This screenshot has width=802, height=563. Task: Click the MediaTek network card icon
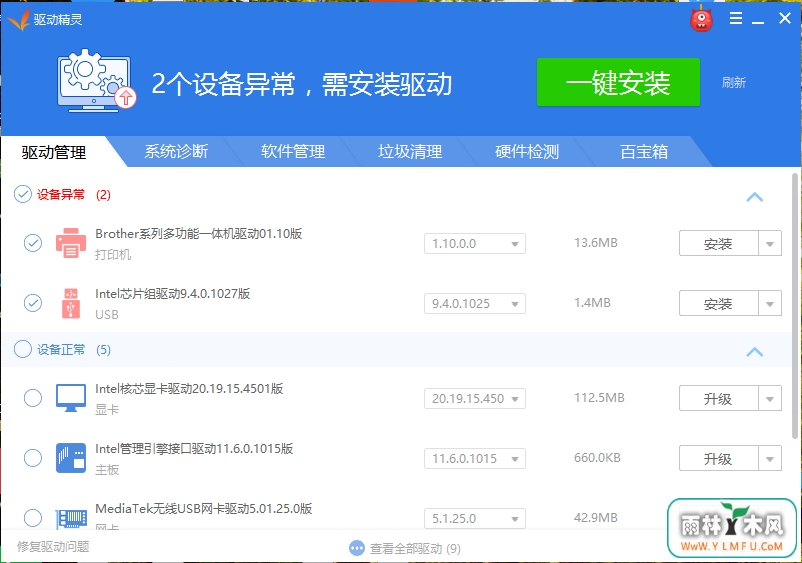pos(71,518)
